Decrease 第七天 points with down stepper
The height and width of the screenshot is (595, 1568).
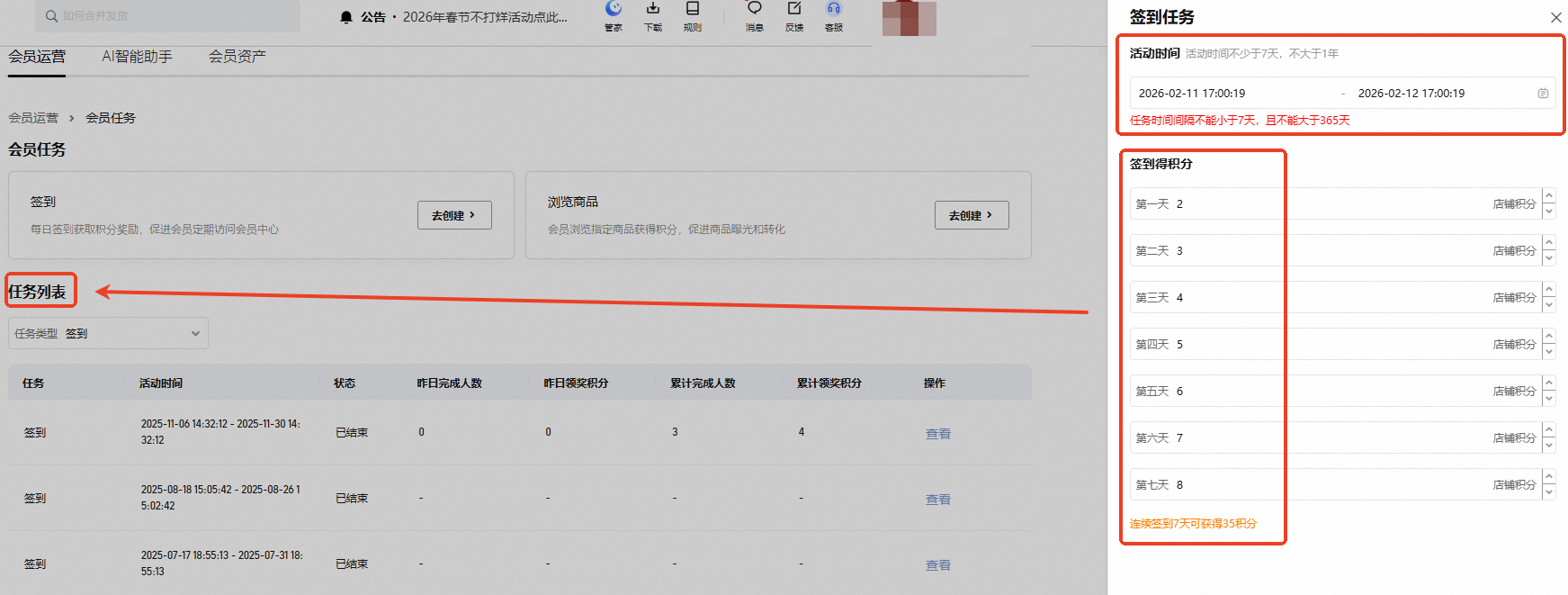point(1549,492)
